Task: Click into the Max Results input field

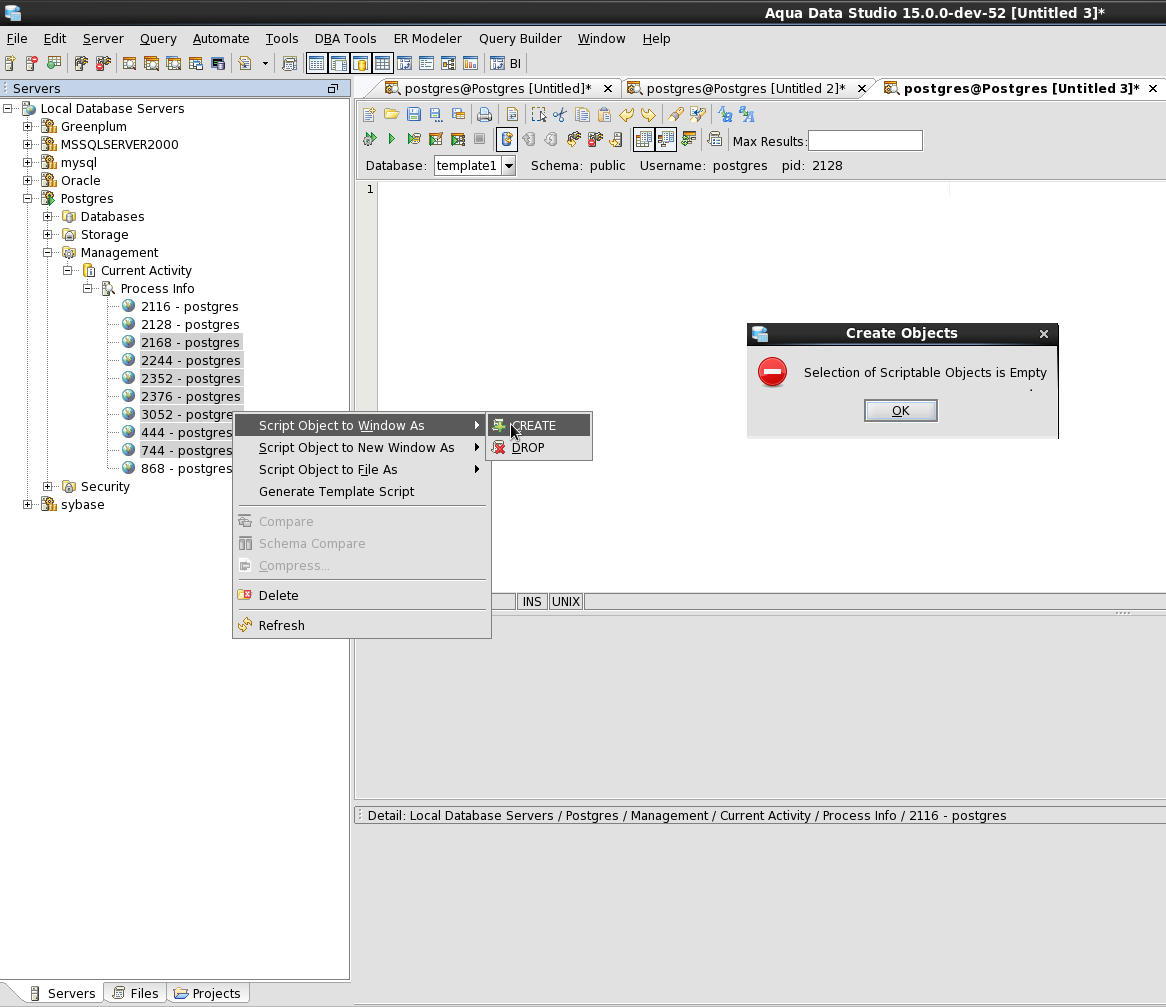Action: click(865, 141)
